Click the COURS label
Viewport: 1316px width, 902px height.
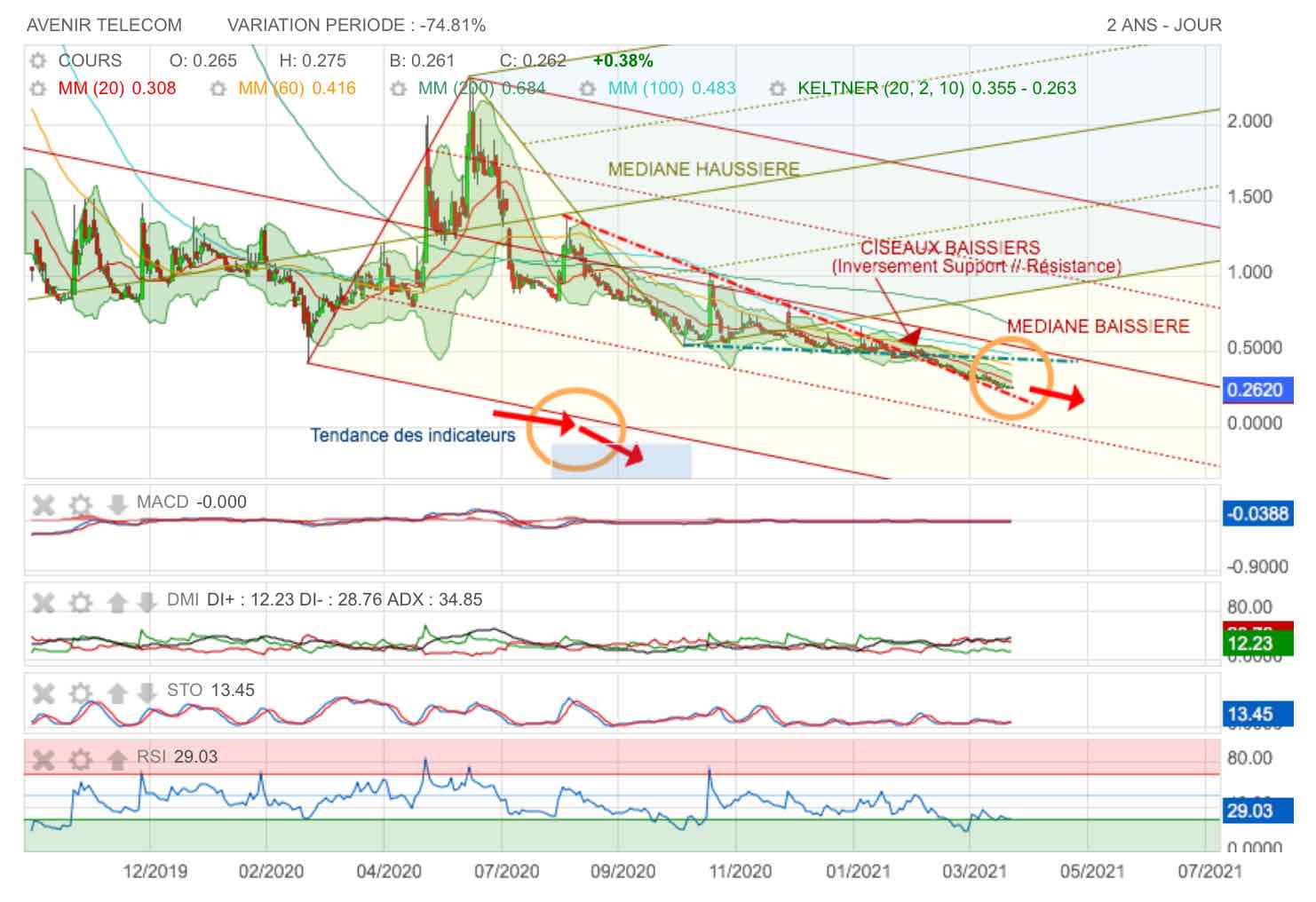click(x=90, y=60)
